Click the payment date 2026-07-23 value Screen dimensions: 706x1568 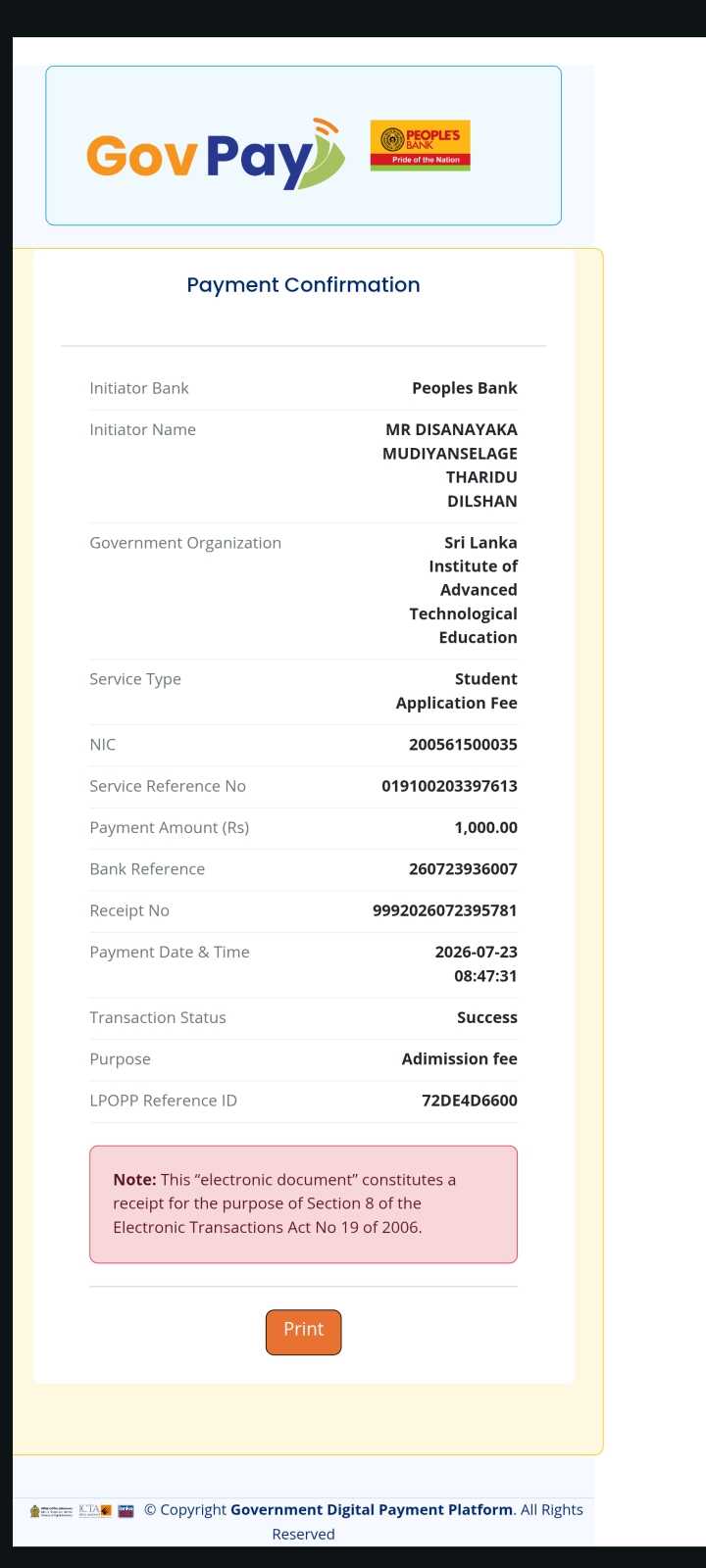tap(477, 952)
